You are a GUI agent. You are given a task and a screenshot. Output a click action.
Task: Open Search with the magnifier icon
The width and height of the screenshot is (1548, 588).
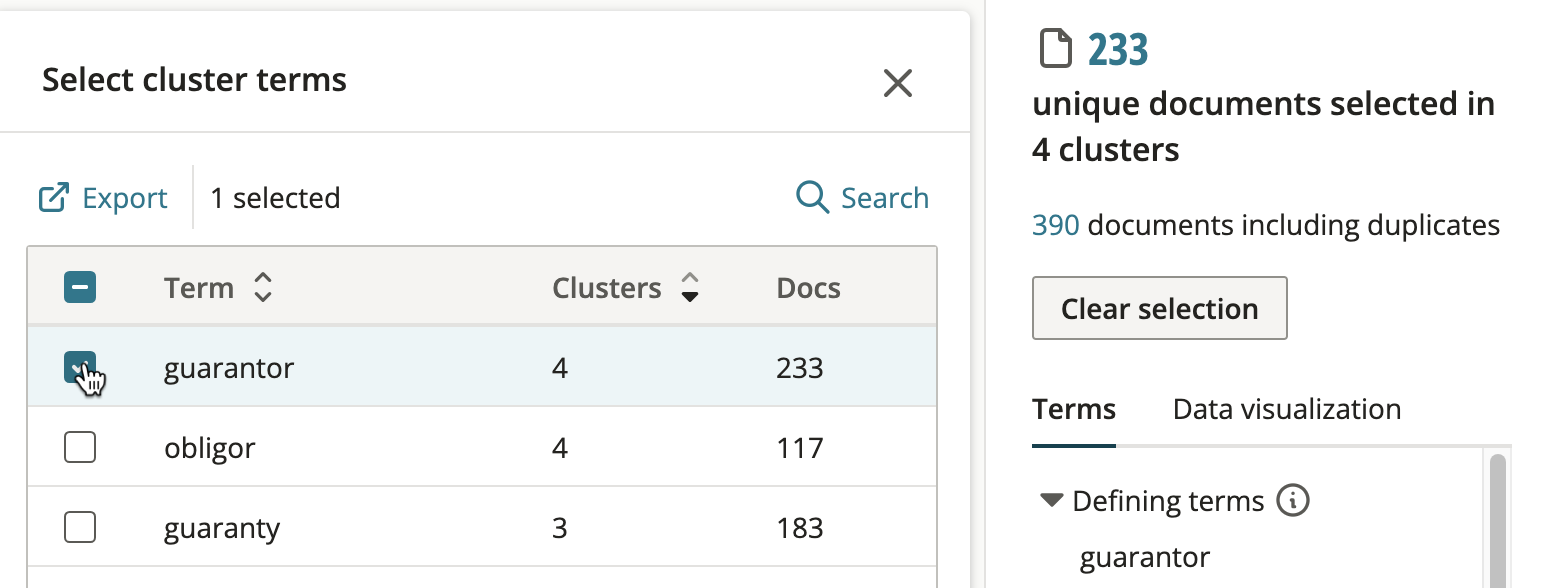tap(811, 198)
